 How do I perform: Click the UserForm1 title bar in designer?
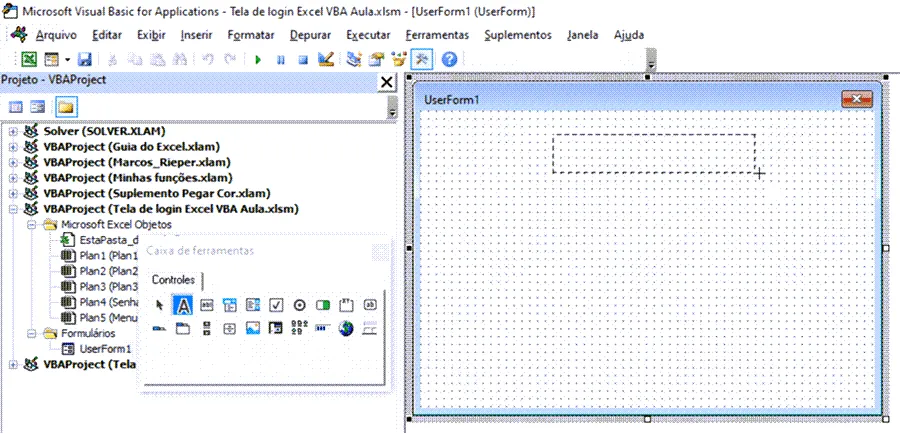(647, 99)
